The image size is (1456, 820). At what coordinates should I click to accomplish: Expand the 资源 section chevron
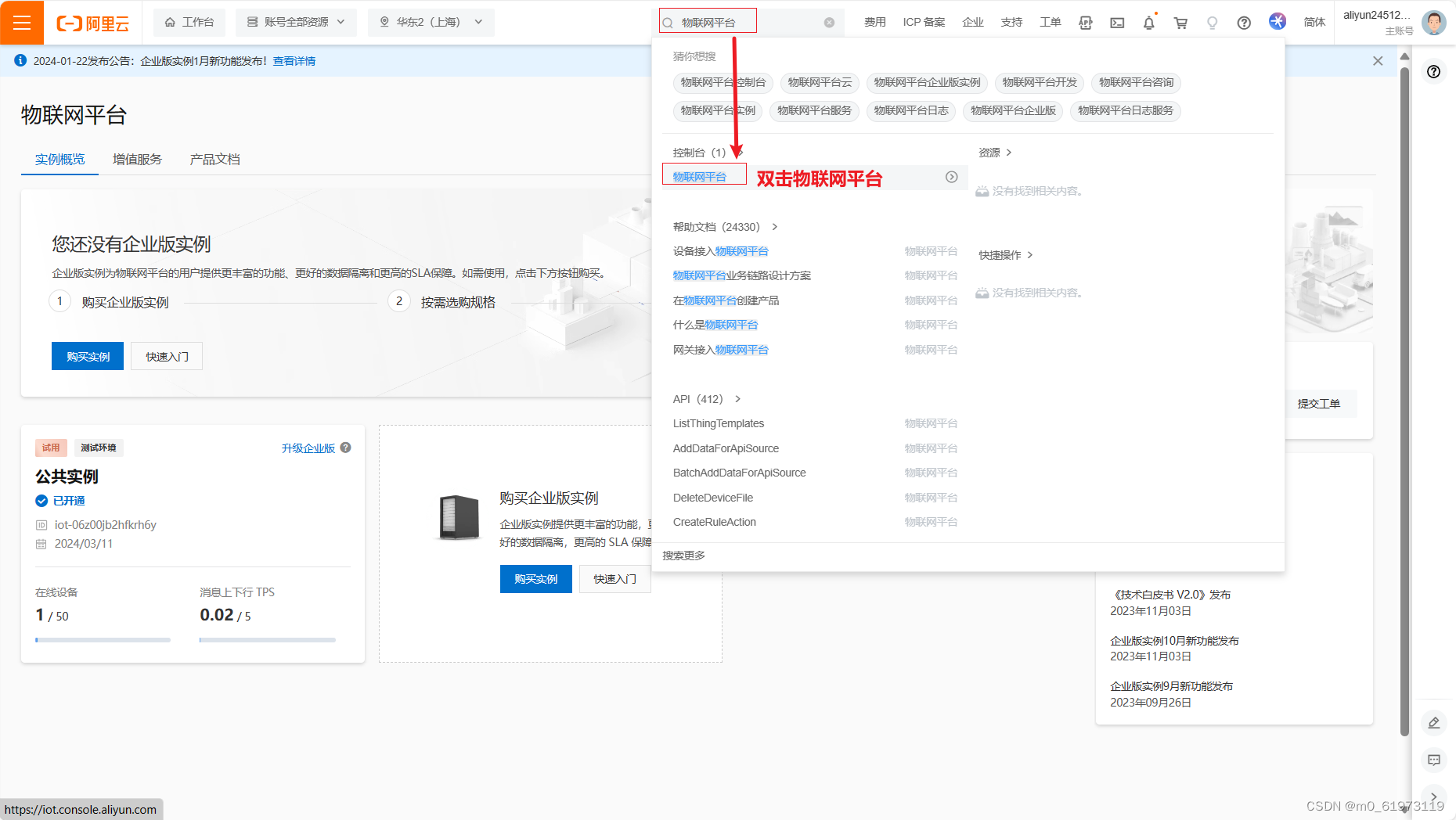click(1008, 153)
